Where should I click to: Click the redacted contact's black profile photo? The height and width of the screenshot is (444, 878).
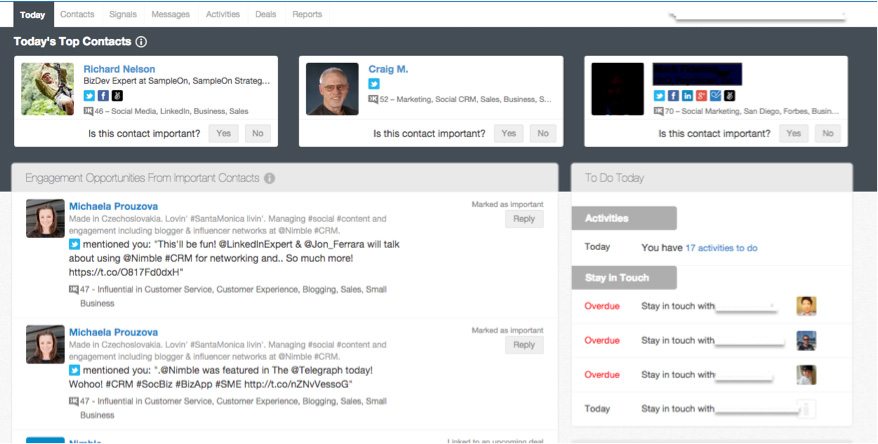[x=618, y=89]
